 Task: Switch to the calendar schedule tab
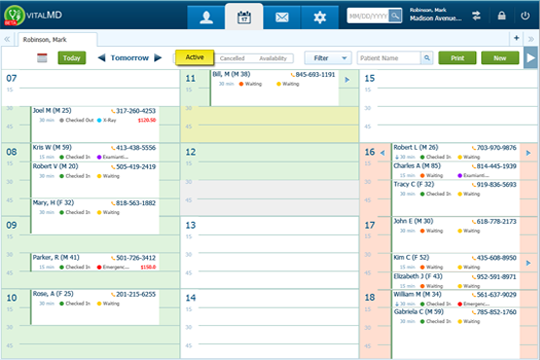244,17
